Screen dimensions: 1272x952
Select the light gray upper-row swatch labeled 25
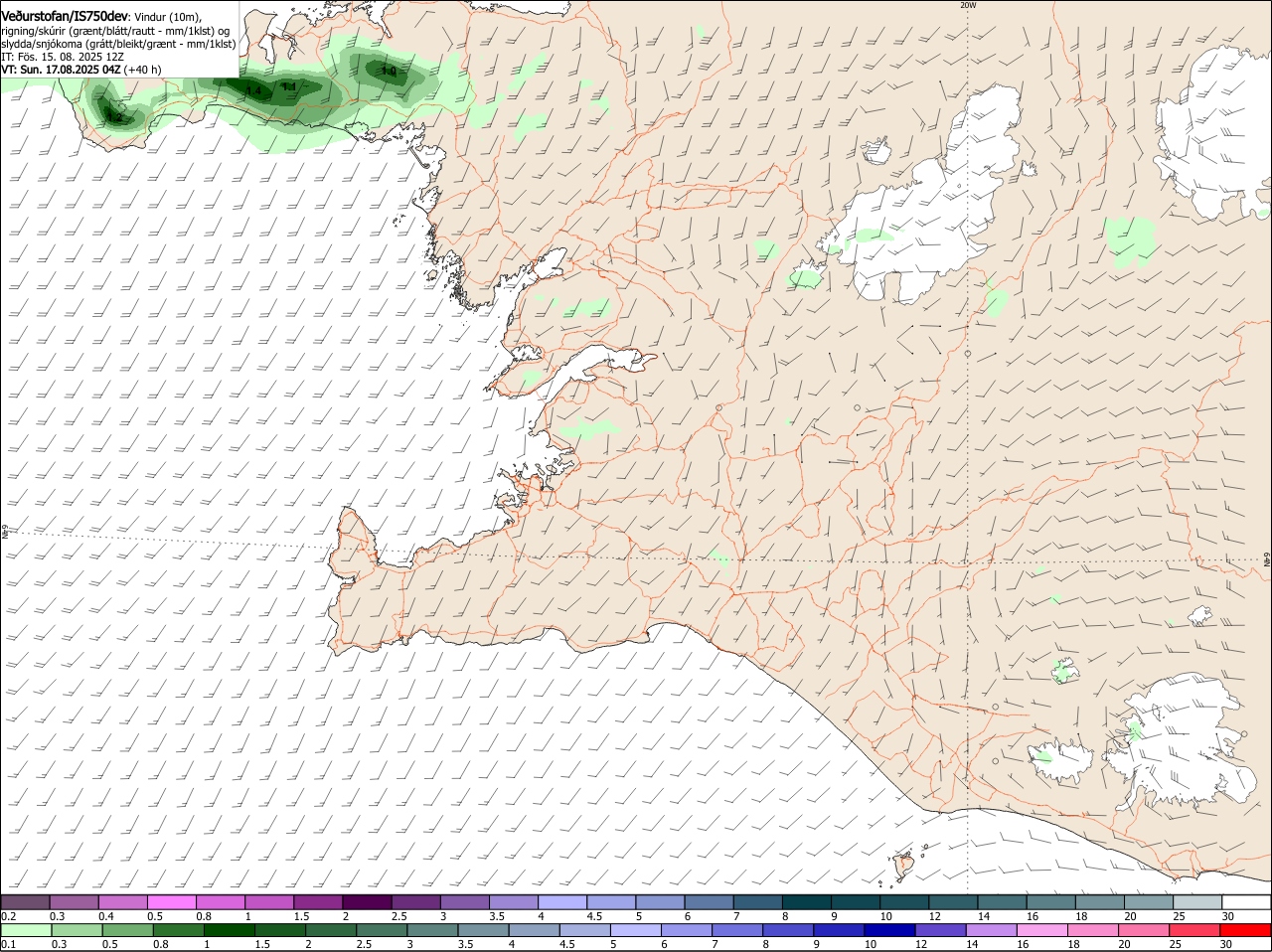click(1197, 901)
